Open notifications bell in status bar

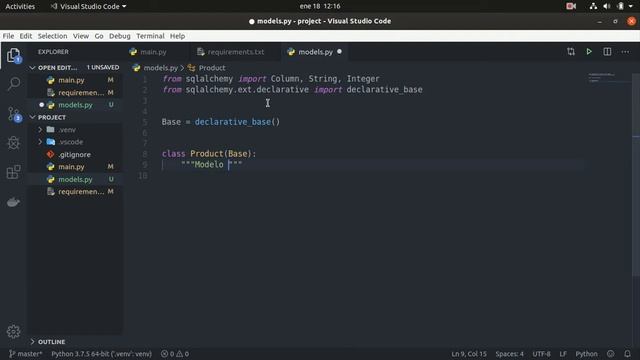[x=627, y=354]
